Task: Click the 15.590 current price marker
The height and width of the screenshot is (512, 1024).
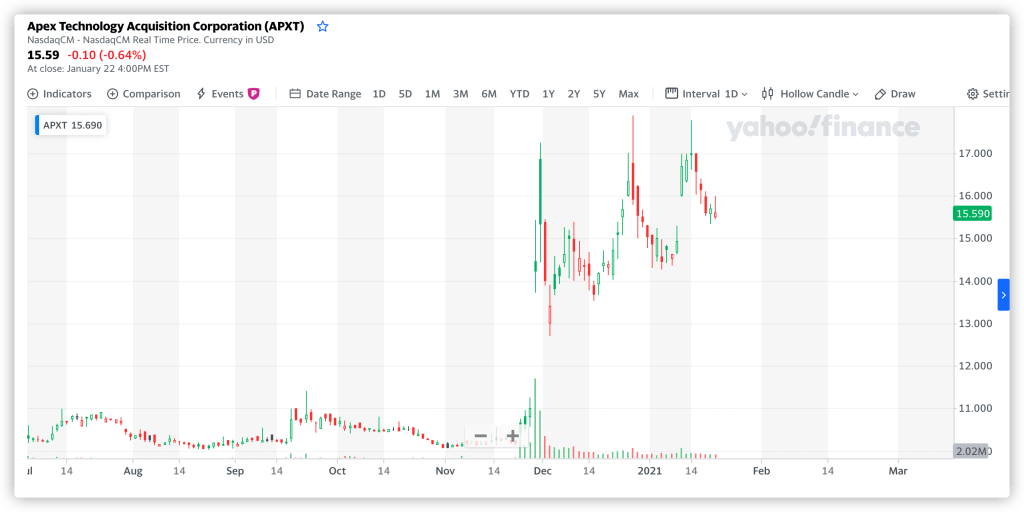Action: click(972, 213)
